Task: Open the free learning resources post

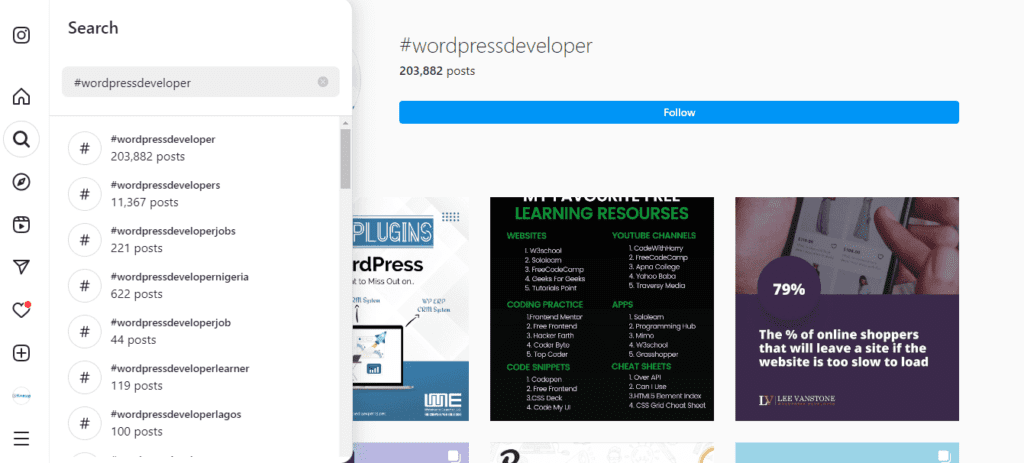Action: click(x=601, y=309)
